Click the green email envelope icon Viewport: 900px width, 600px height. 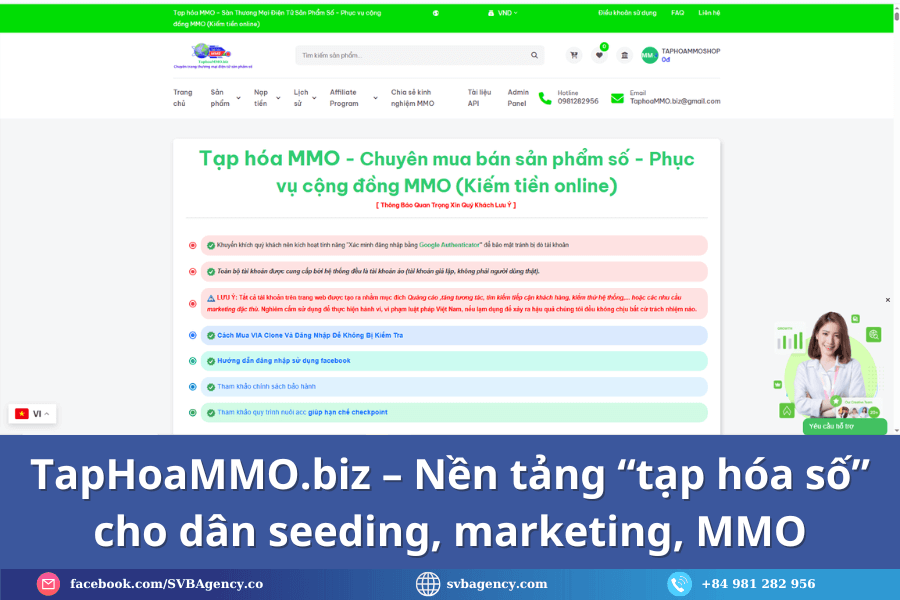(x=616, y=99)
